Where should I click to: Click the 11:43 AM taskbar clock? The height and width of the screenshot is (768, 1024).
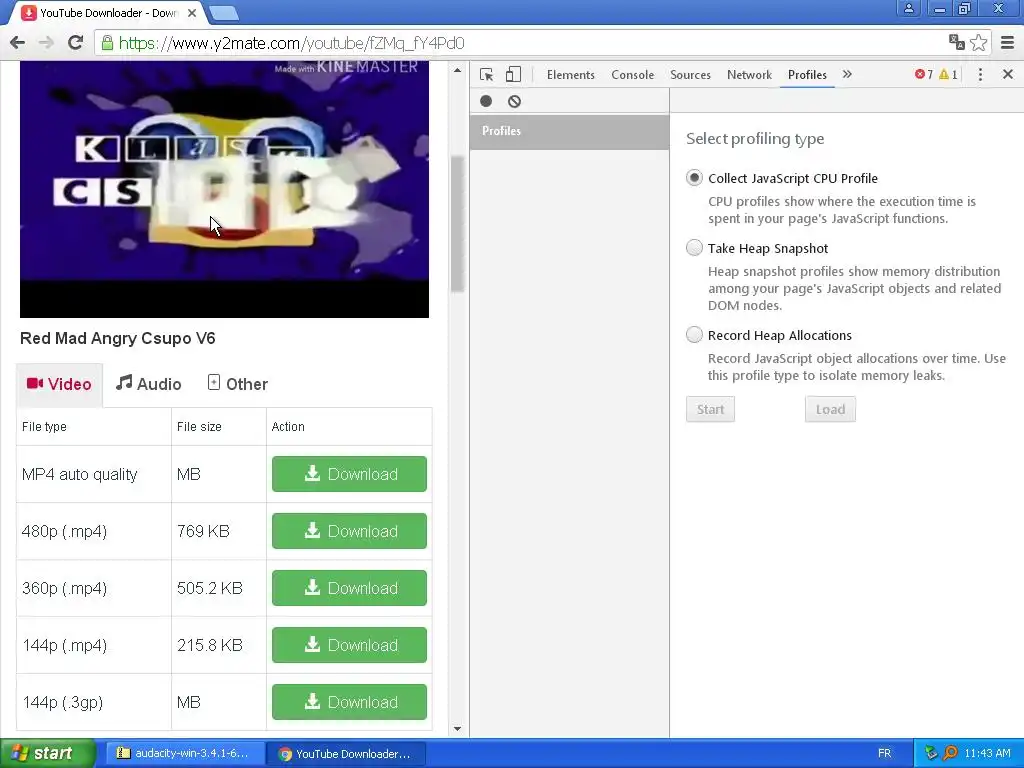pos(987,753)
